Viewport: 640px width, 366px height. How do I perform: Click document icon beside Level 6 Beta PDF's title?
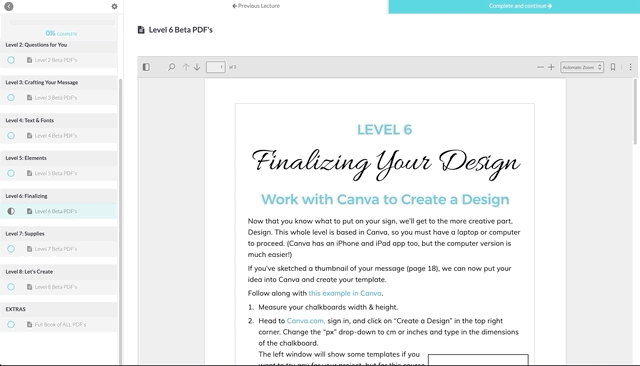point(141,30)
